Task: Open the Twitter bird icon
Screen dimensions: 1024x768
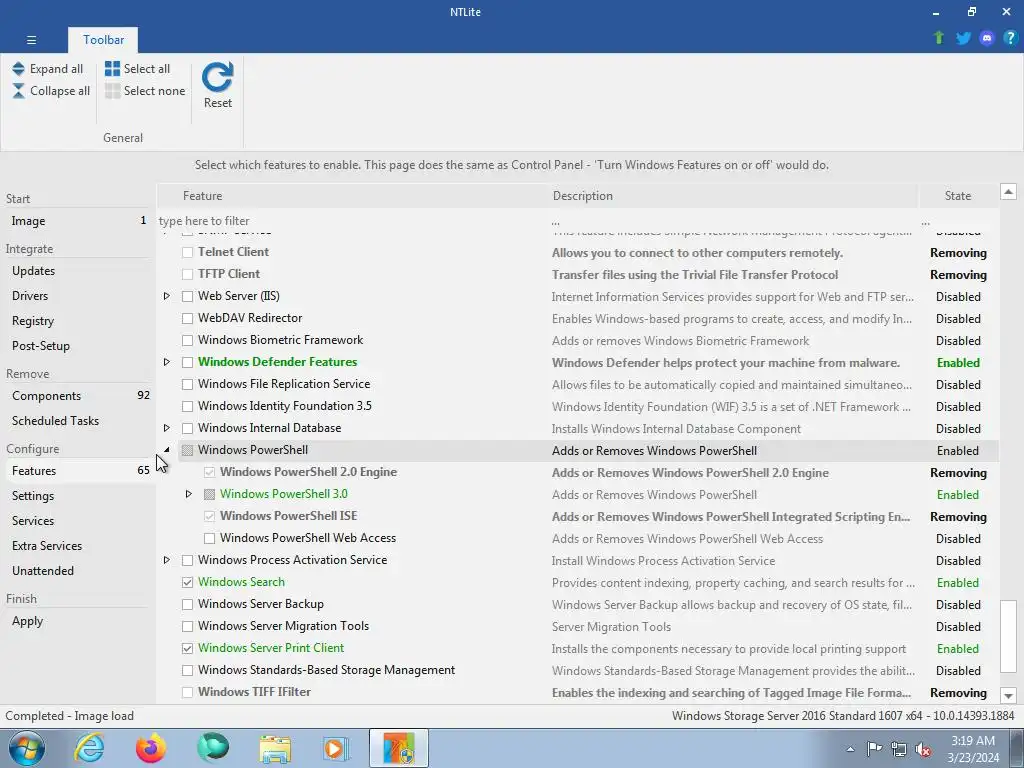Action: pos(963,38)
